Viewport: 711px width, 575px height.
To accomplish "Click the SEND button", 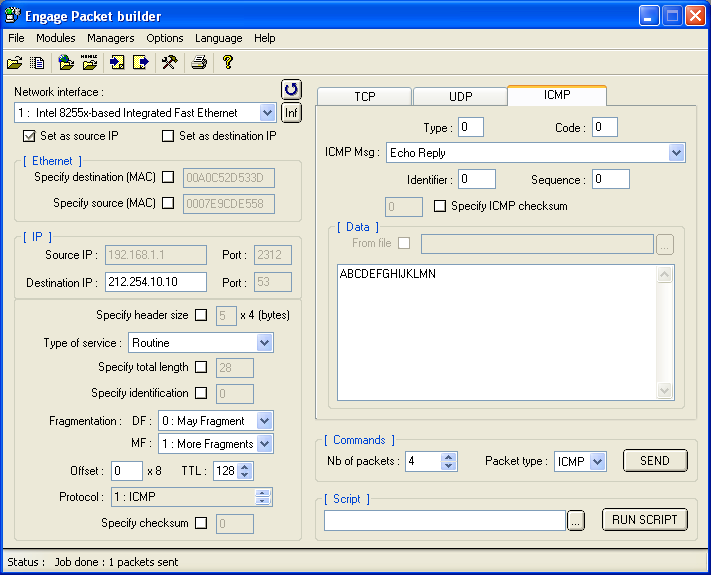I will tap(655, 461).
